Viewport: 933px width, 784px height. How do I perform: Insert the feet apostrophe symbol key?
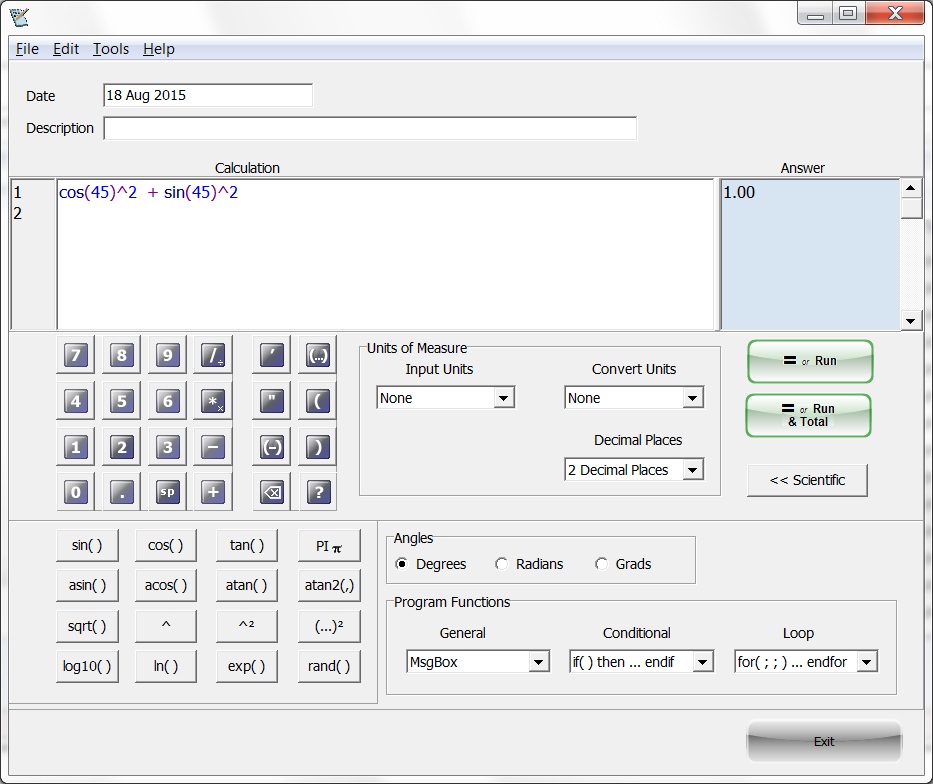click(x=272, y=355)
